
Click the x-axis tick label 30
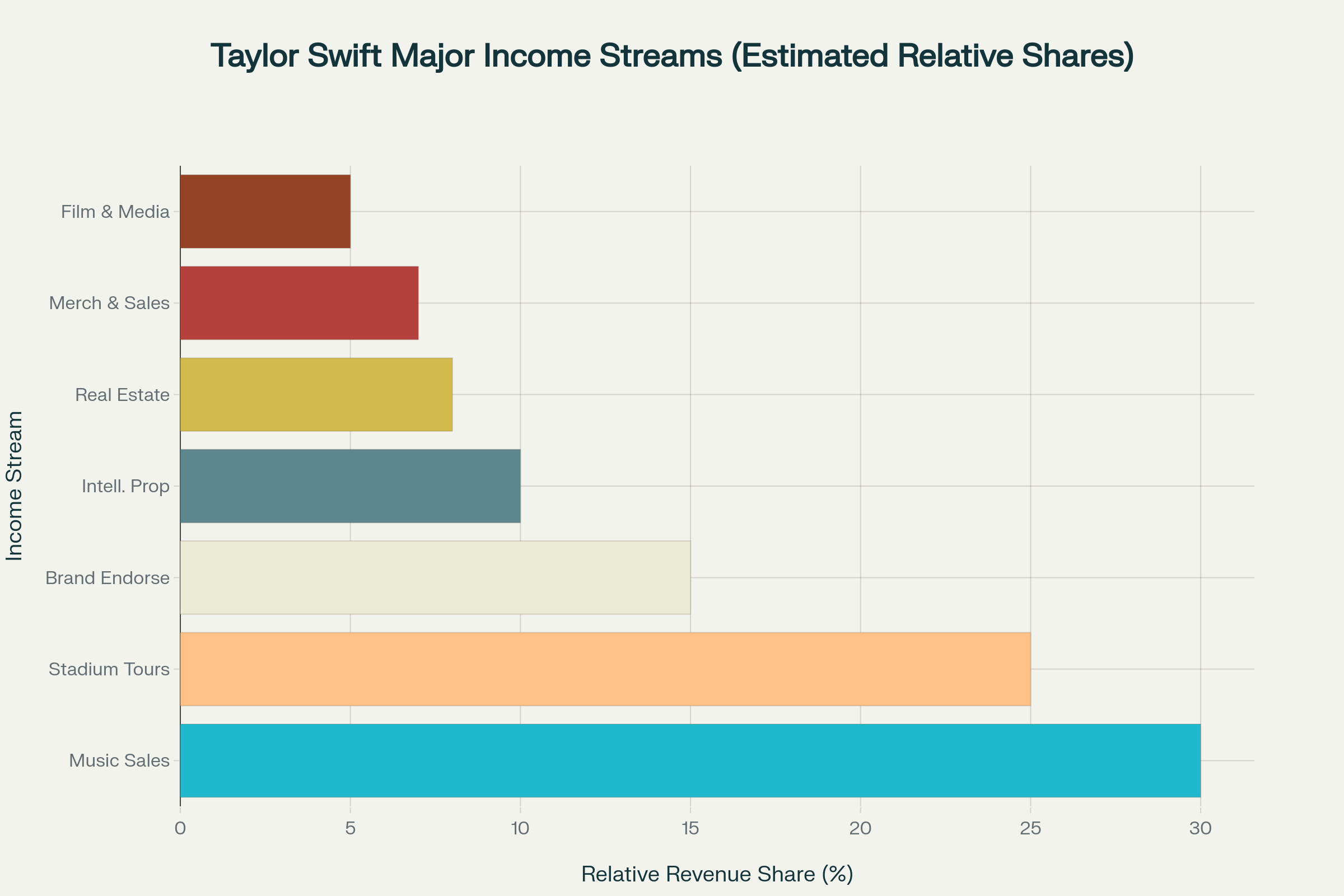(x=1201, y=829)
